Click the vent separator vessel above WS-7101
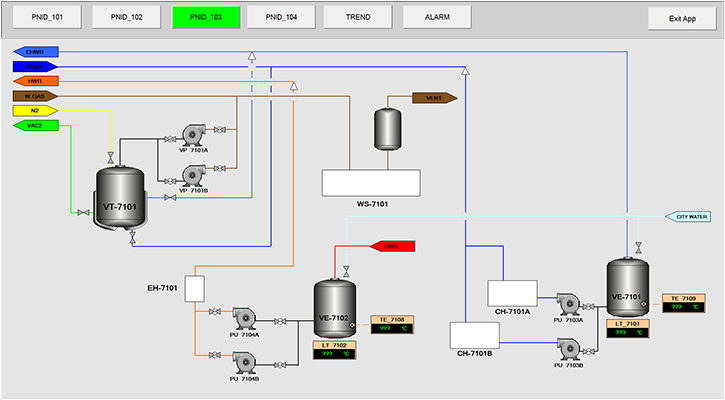 coord(387,129)
